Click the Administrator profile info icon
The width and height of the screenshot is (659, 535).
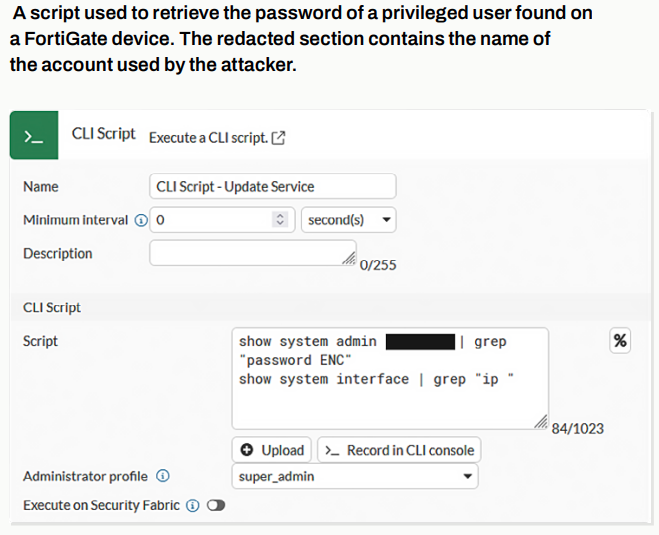click(163, 476)
